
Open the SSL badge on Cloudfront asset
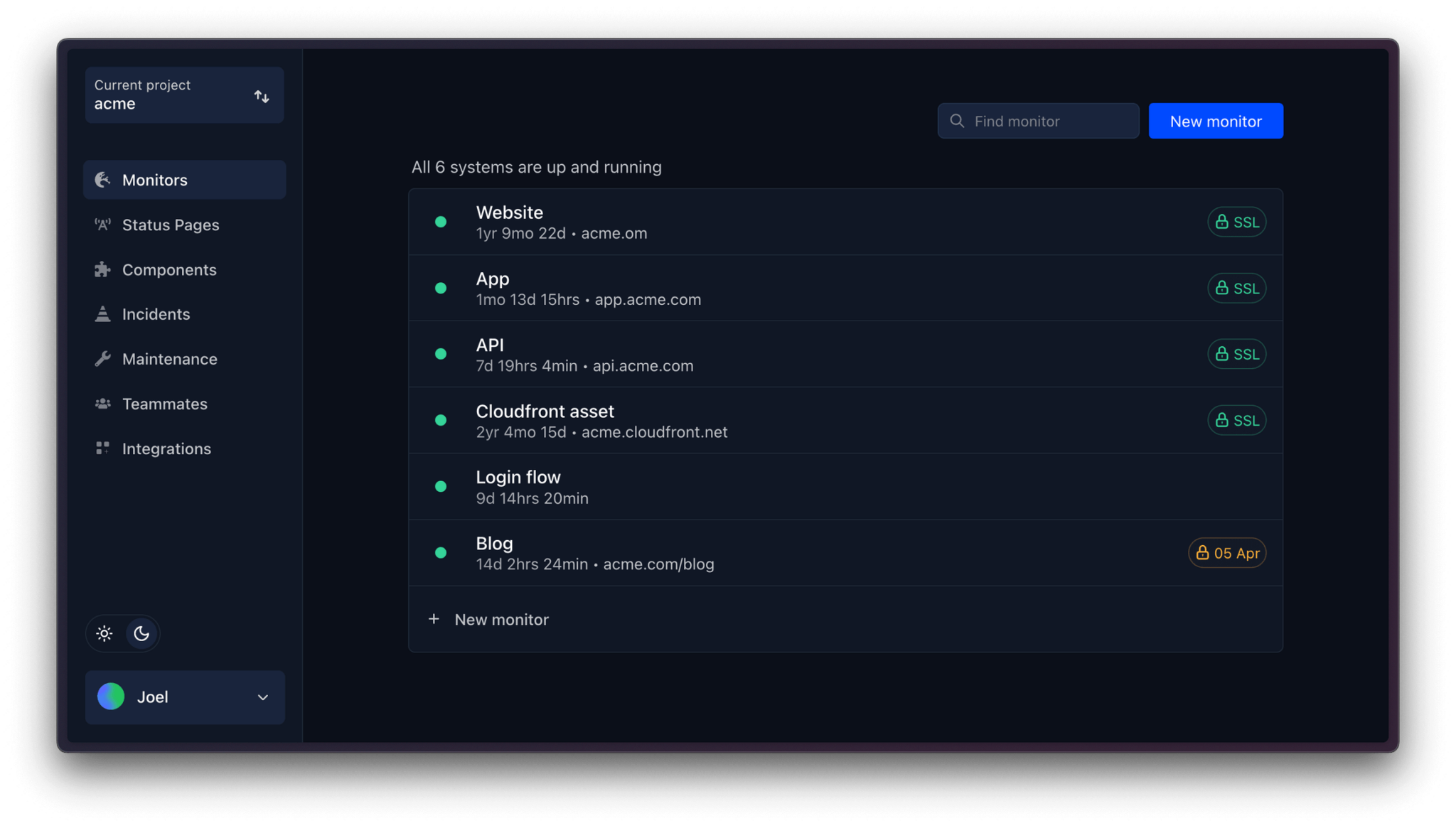click(x=1237, y=419)
